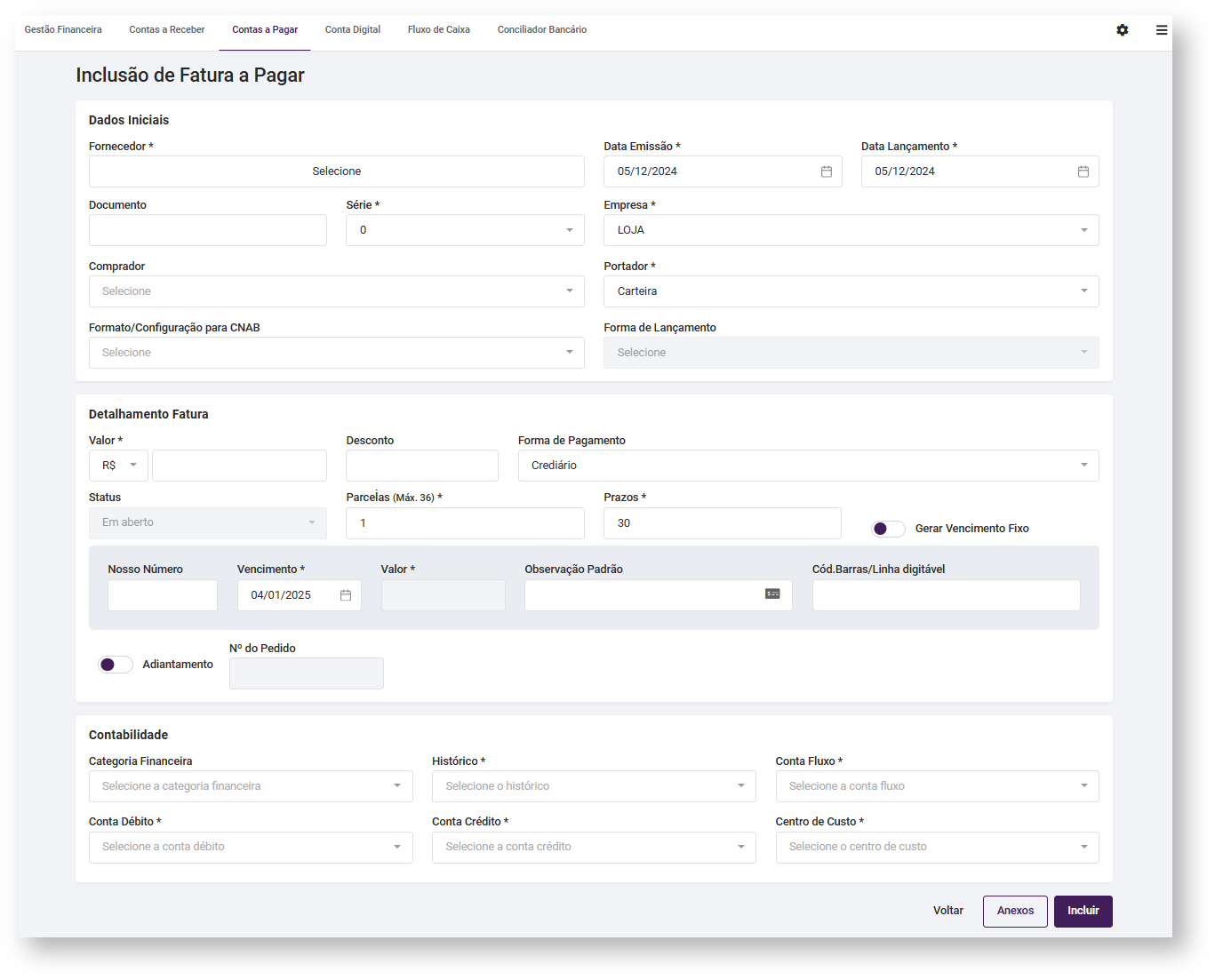The image size is (1215, 980).
Task: Click the Observação Padrão card icon
Action: [773, 594]
